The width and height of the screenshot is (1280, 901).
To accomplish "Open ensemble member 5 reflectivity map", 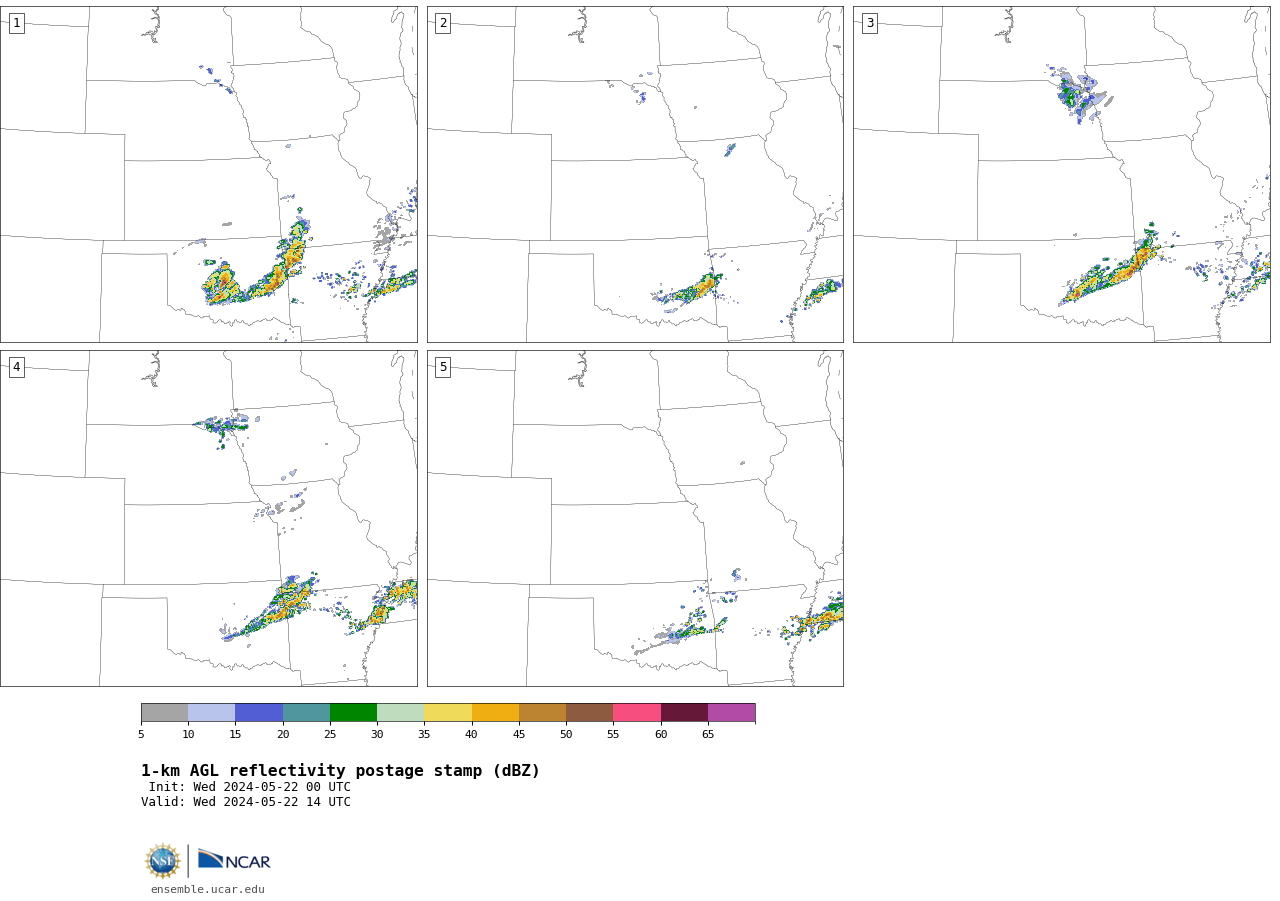I will point(635,518).
